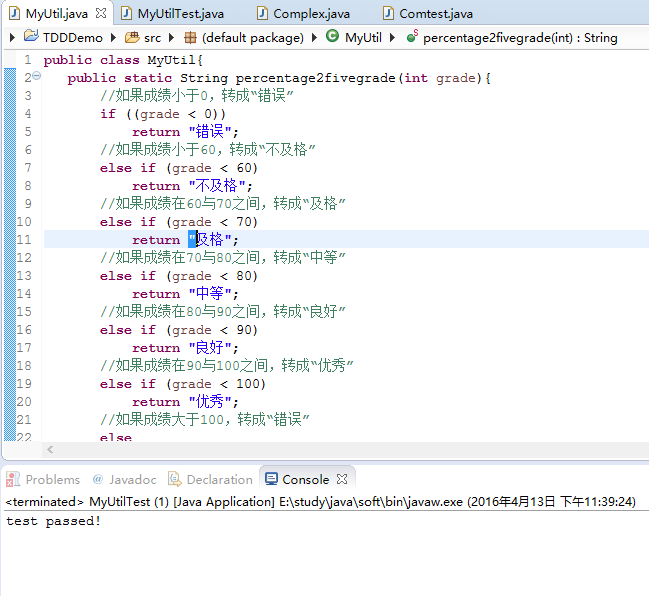
Task: Click the Javadoc @ icon
Action: click(x=98, y=479)
